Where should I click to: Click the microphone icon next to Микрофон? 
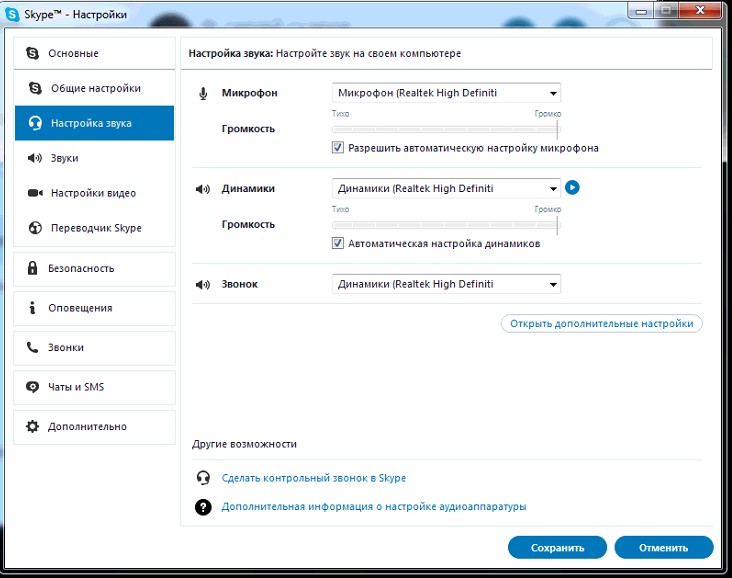(203, 93)
